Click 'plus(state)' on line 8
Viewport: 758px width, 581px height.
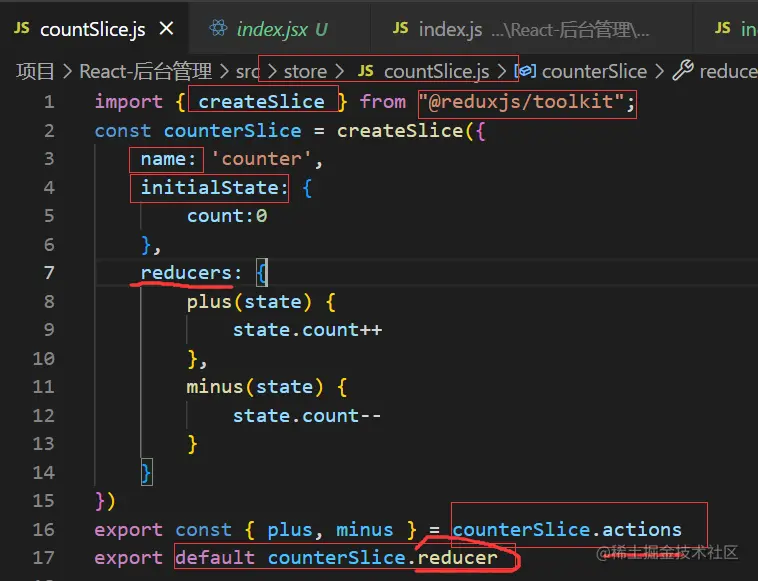pyautogui.click(x=249, y=302)
